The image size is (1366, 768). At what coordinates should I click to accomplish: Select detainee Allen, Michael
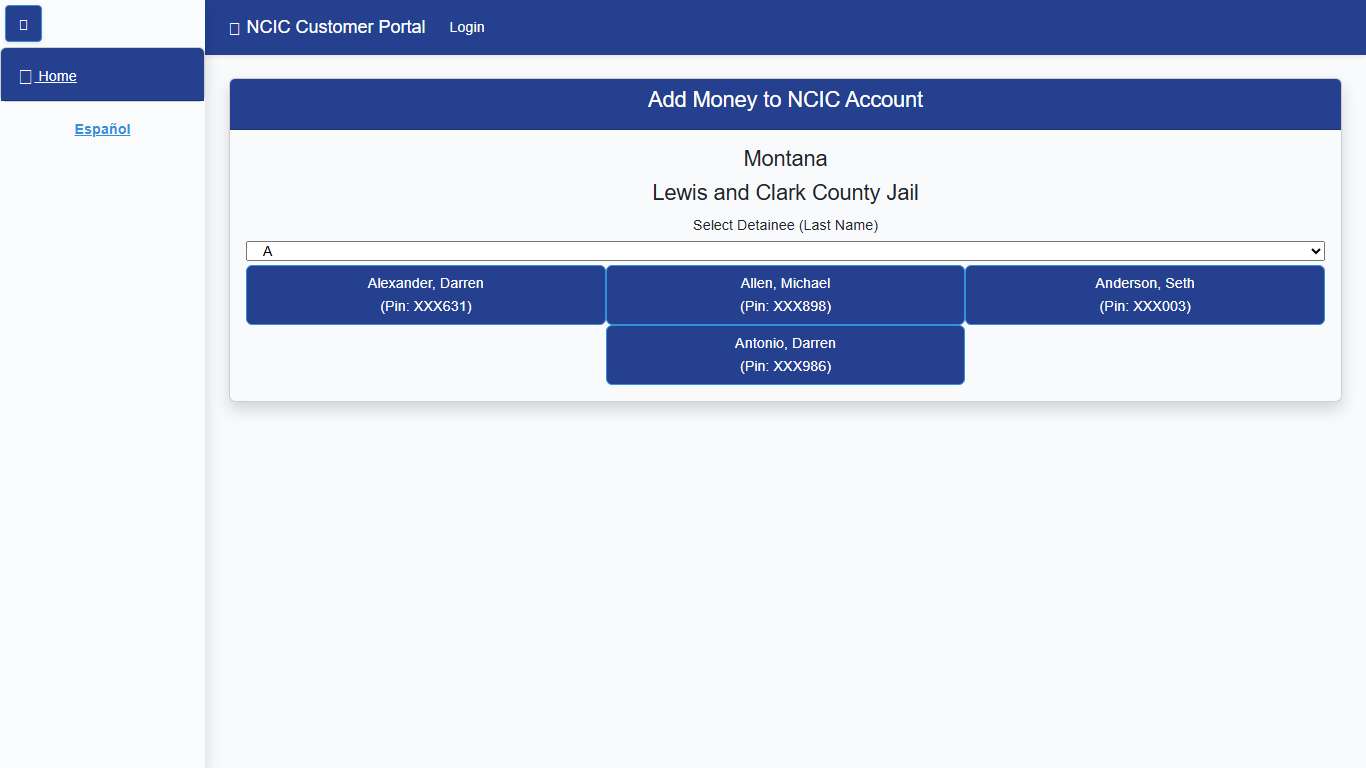785,294
